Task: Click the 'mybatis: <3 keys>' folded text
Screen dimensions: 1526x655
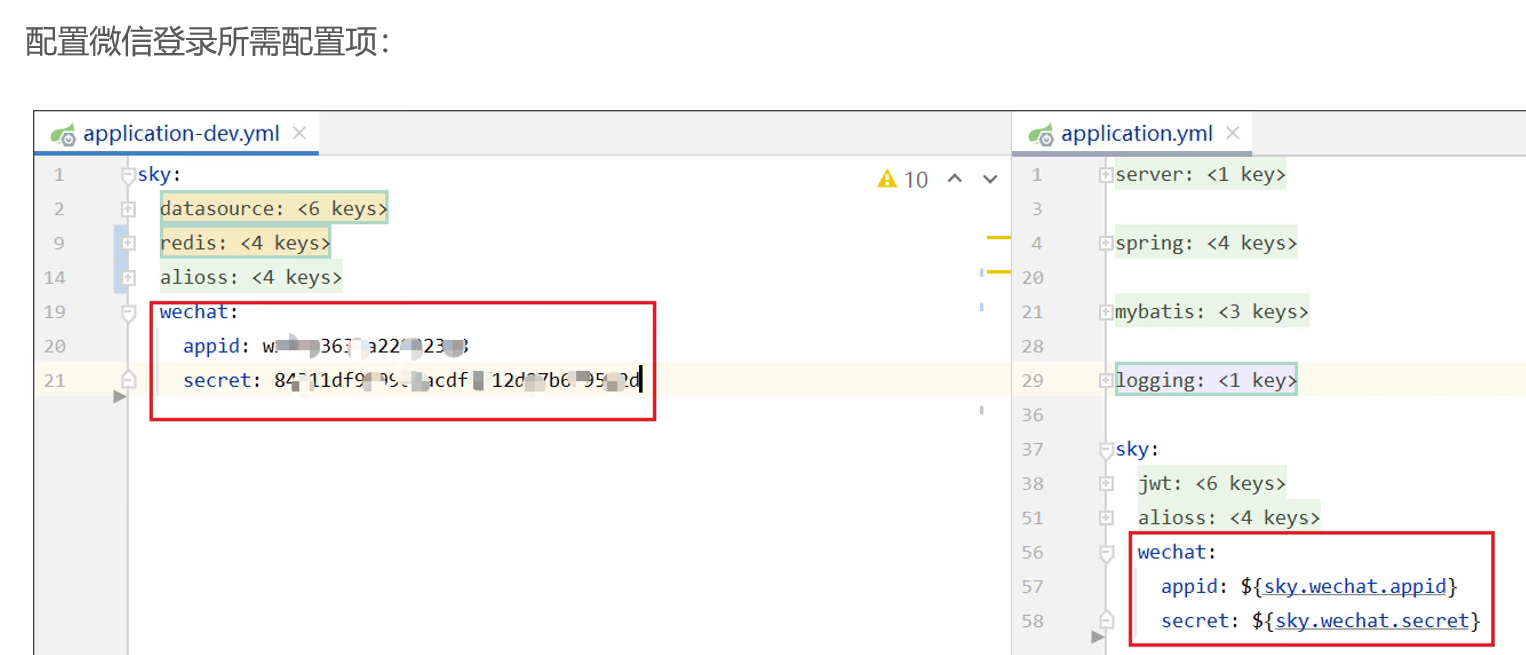Action: pyautogui.click(x=1211, y=312)
